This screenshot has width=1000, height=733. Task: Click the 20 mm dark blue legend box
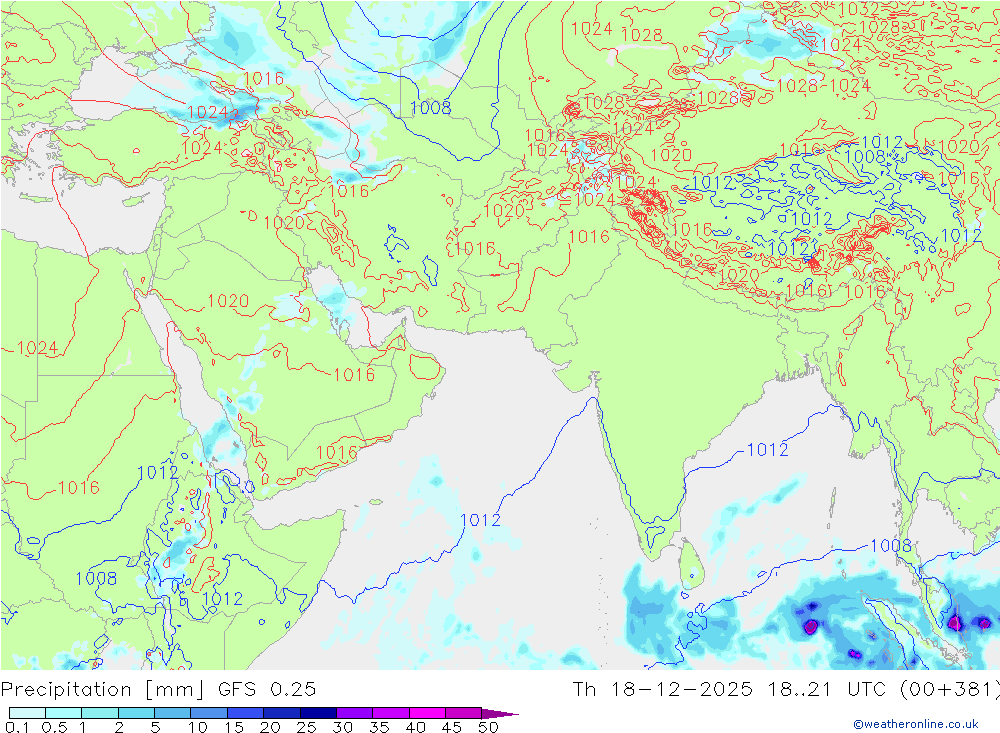click(281, 713)
